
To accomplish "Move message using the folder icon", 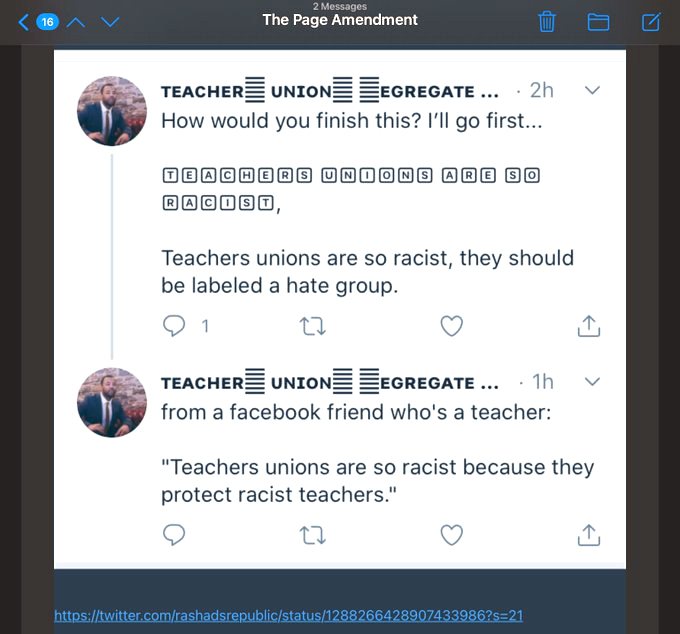I will click(x=598, y=21).
